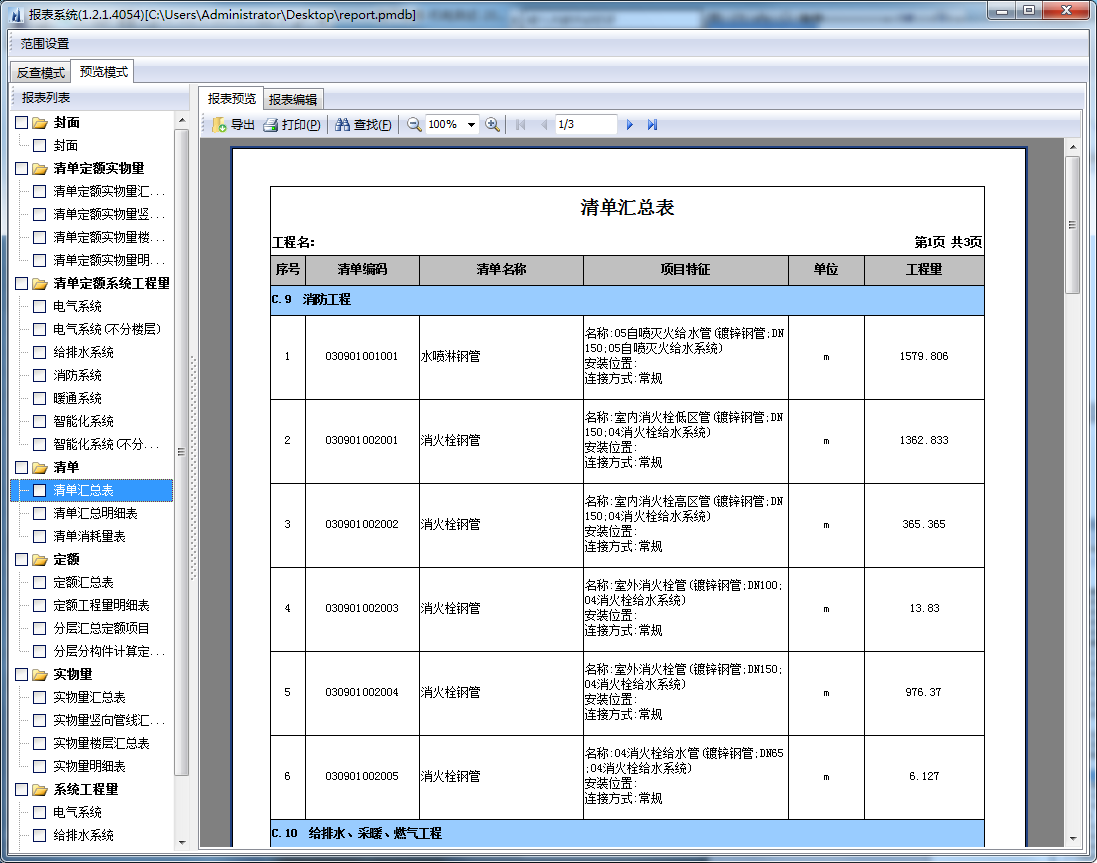Viewport: 1097px width, 863px height.
Task: Click the 清单 folder icon in the tree
Action: [x=40, y=468]
